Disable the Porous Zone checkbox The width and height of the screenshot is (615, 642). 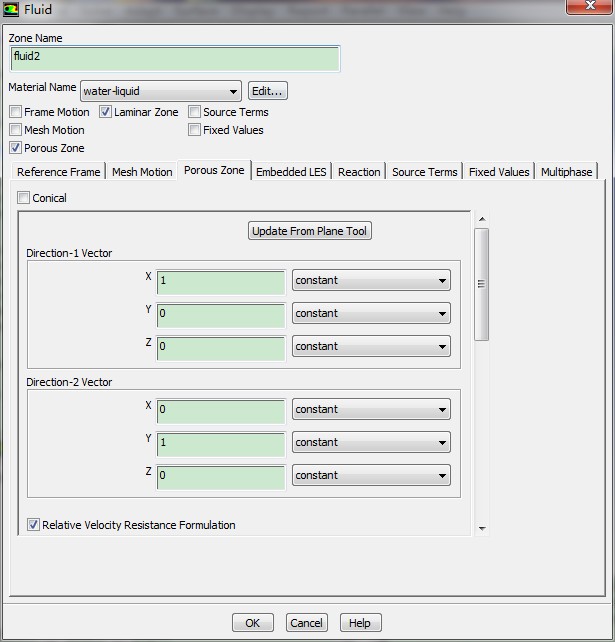[x=16, y=148]
